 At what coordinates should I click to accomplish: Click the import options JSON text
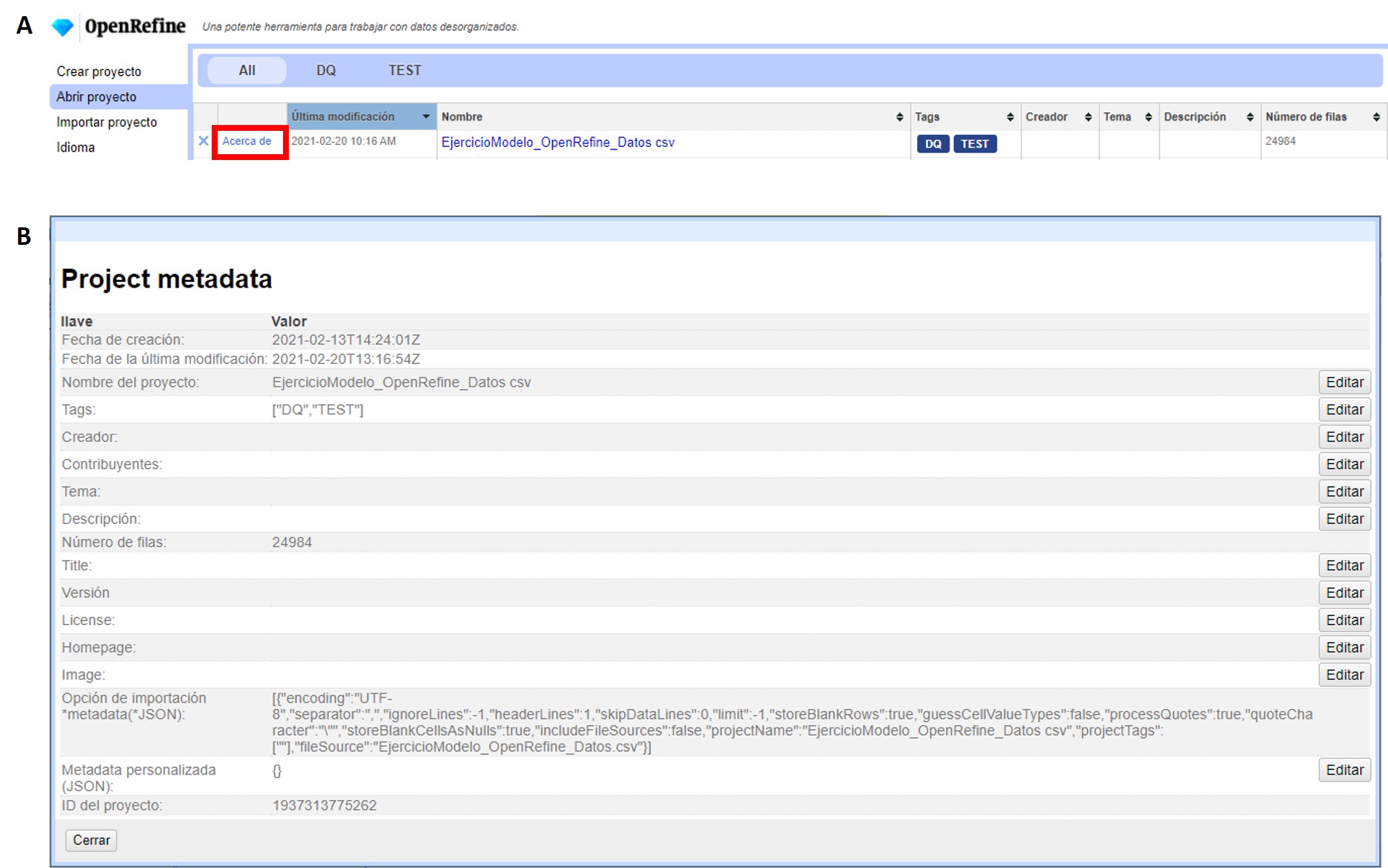point(792,722)
